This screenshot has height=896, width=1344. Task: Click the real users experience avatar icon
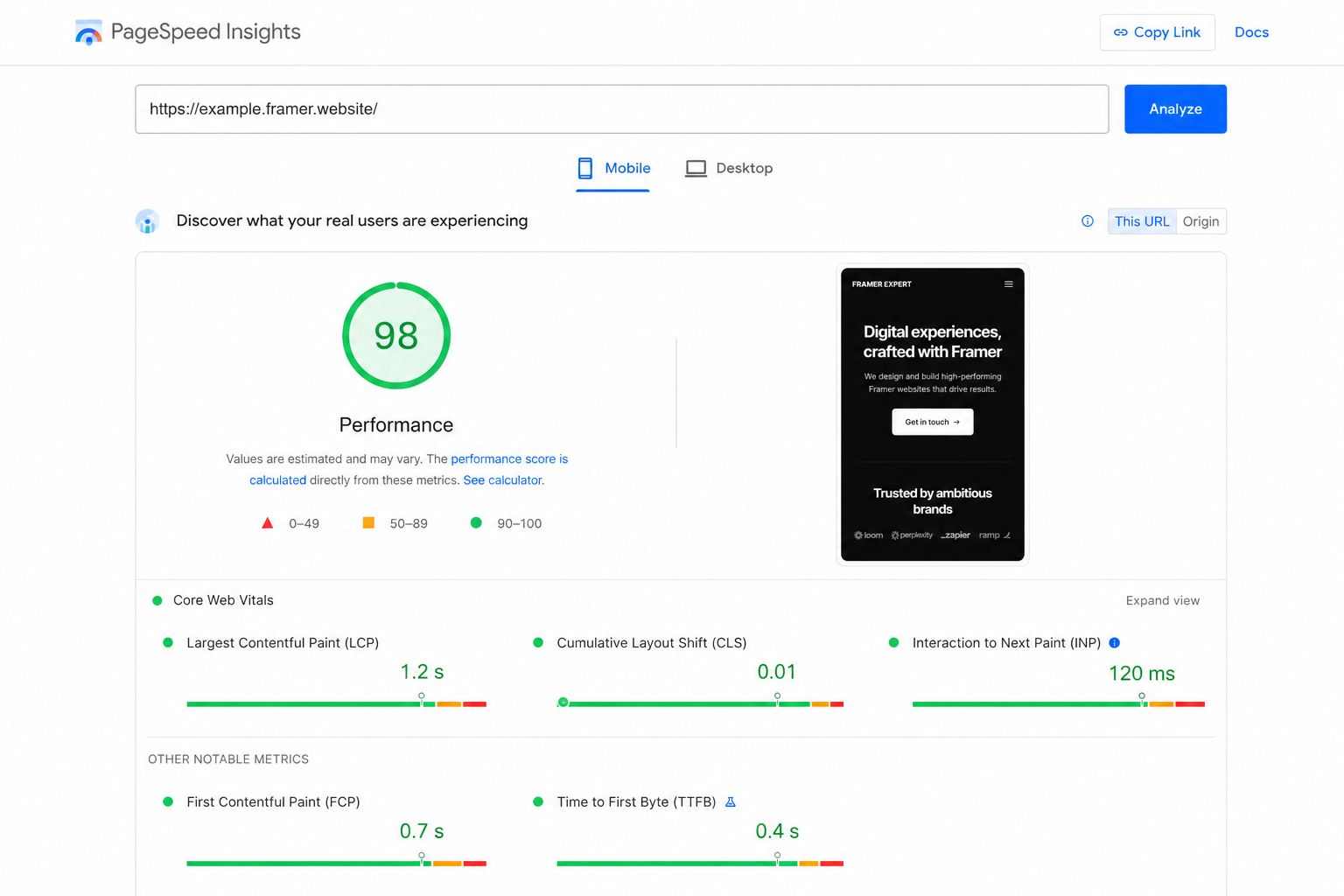[147, 221]
